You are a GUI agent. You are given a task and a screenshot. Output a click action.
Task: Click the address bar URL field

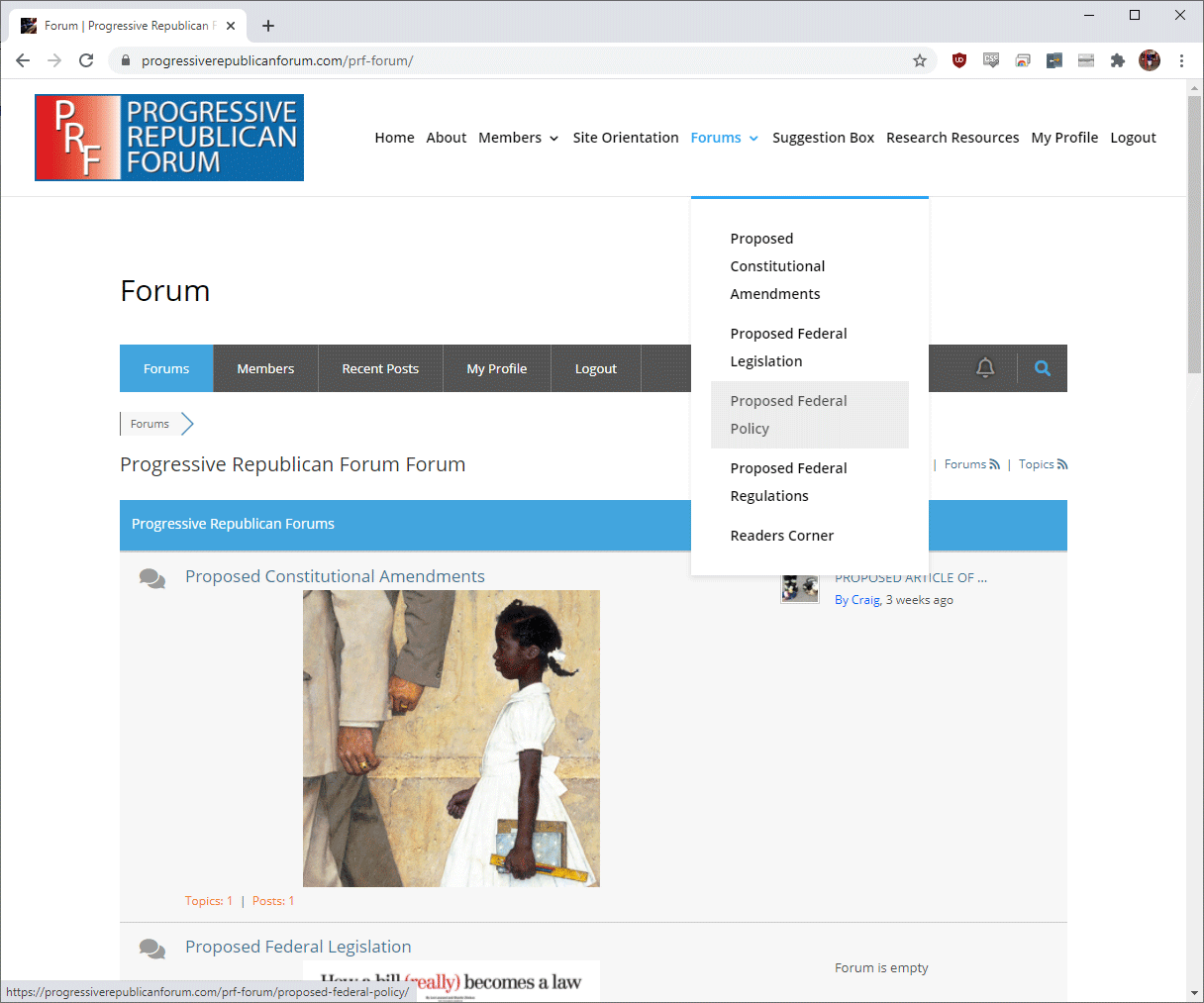tap(515, 60)
